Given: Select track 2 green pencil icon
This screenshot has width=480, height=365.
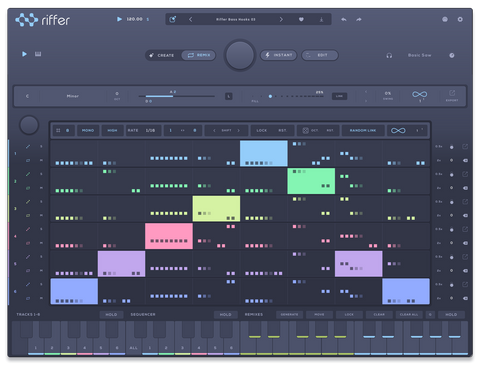Looking at the screenshot, I should point(28,174).
